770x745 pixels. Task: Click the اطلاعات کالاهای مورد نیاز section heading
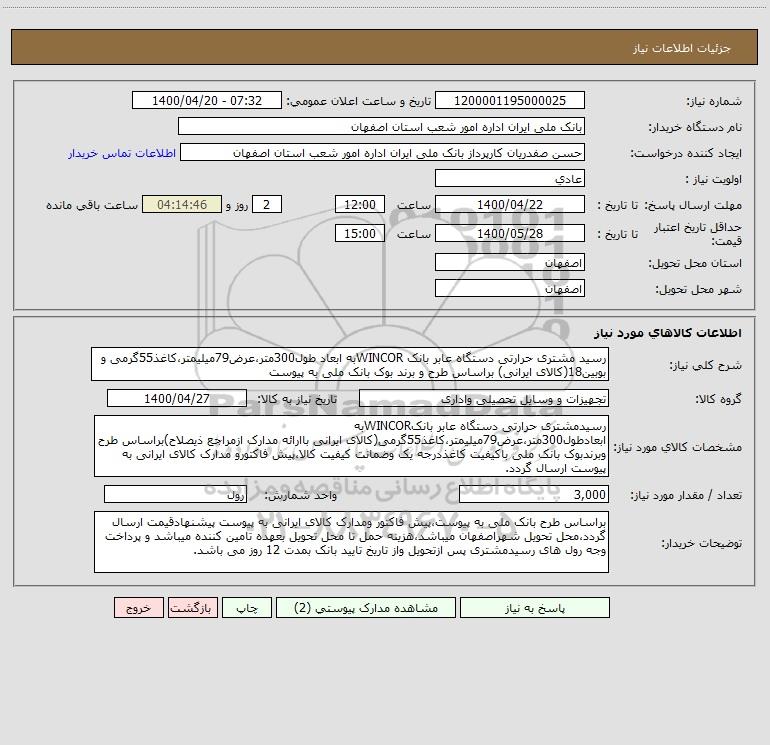[x=668, y=333]
